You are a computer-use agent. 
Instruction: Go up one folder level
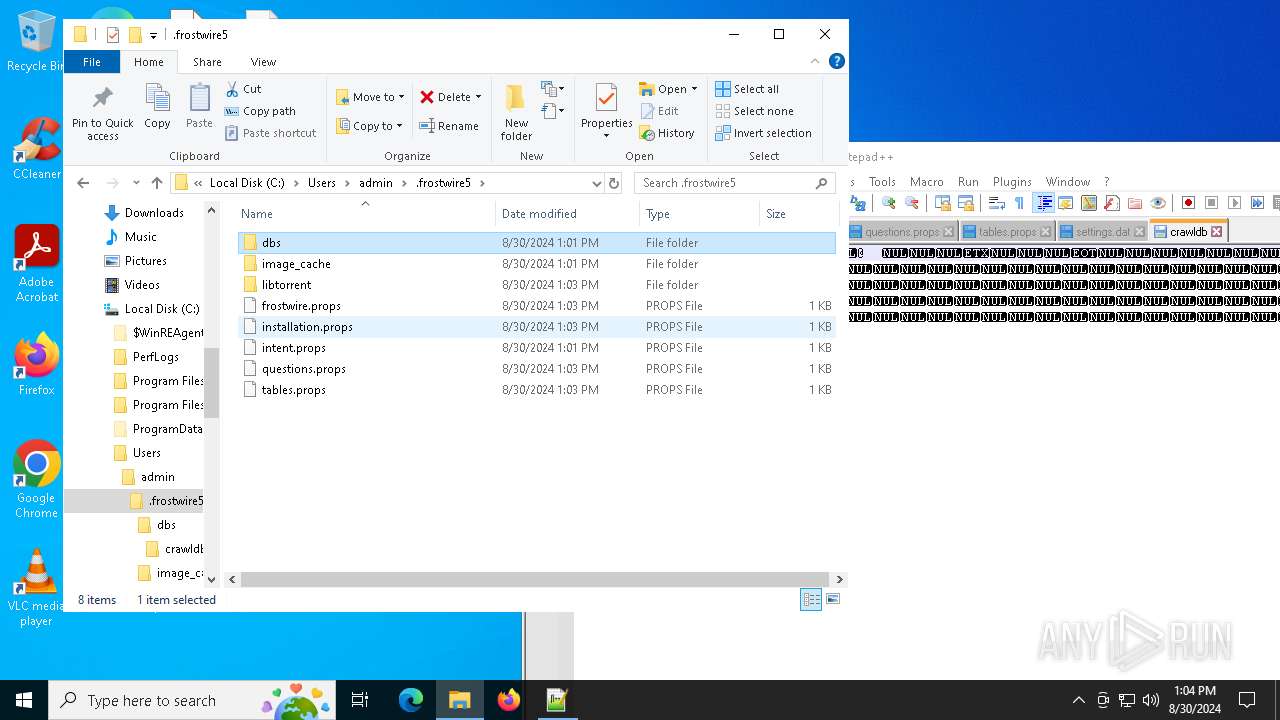pyautogui.click(x=157, y=183)
